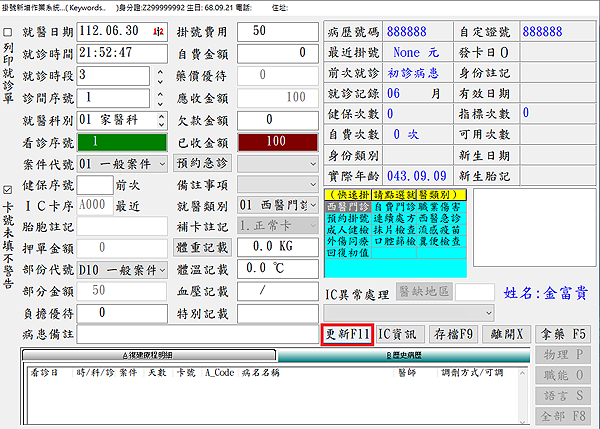Expand the 就醫科別 department dropdown
600x429 pixels.
coord(160,120)
